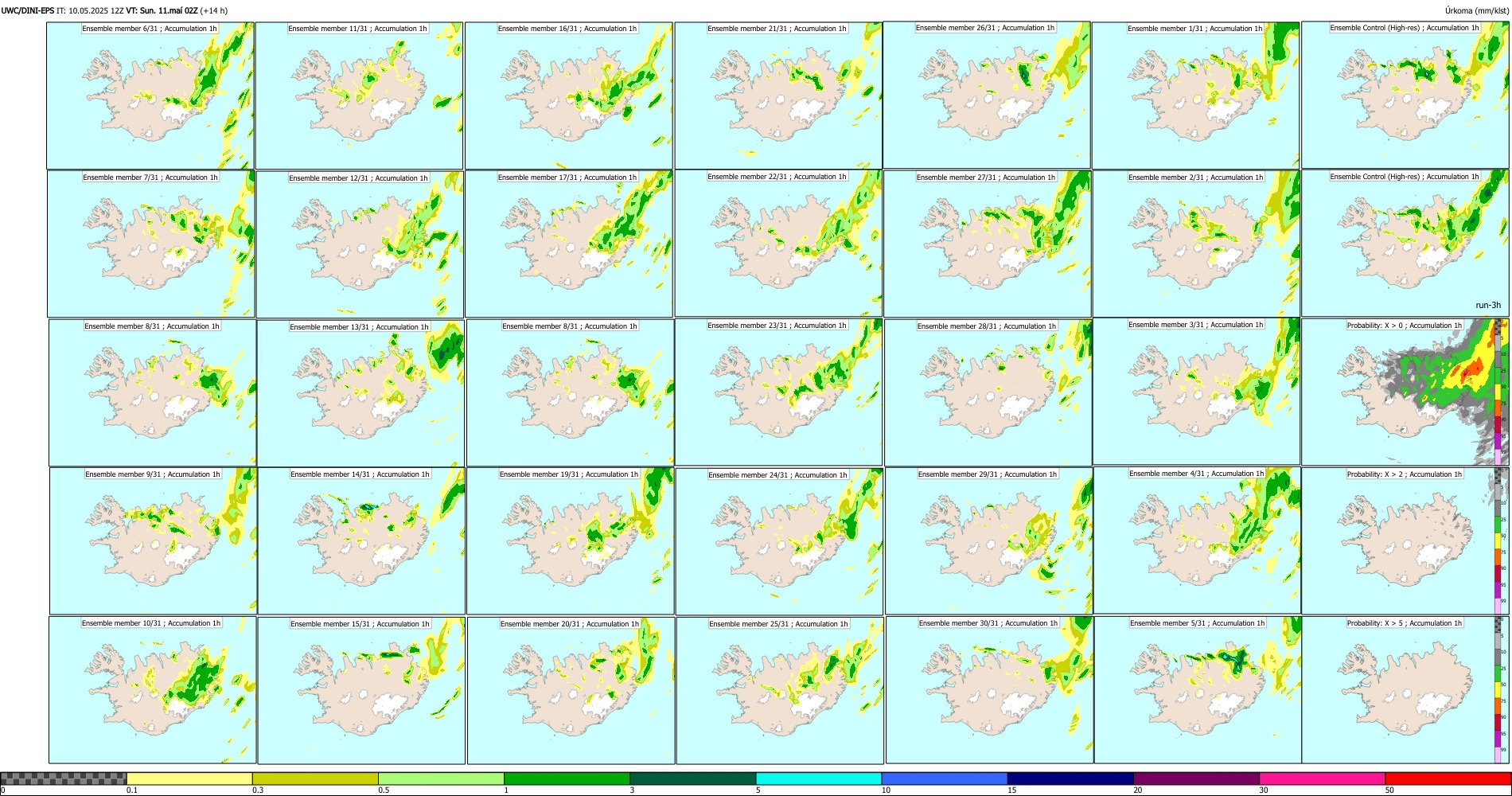The width and height of the screenshot is (1512, 796).
Task: Click the 'Ensemble member 29/31 ; Accumulation 1h' label
Action: pos(988,474)
